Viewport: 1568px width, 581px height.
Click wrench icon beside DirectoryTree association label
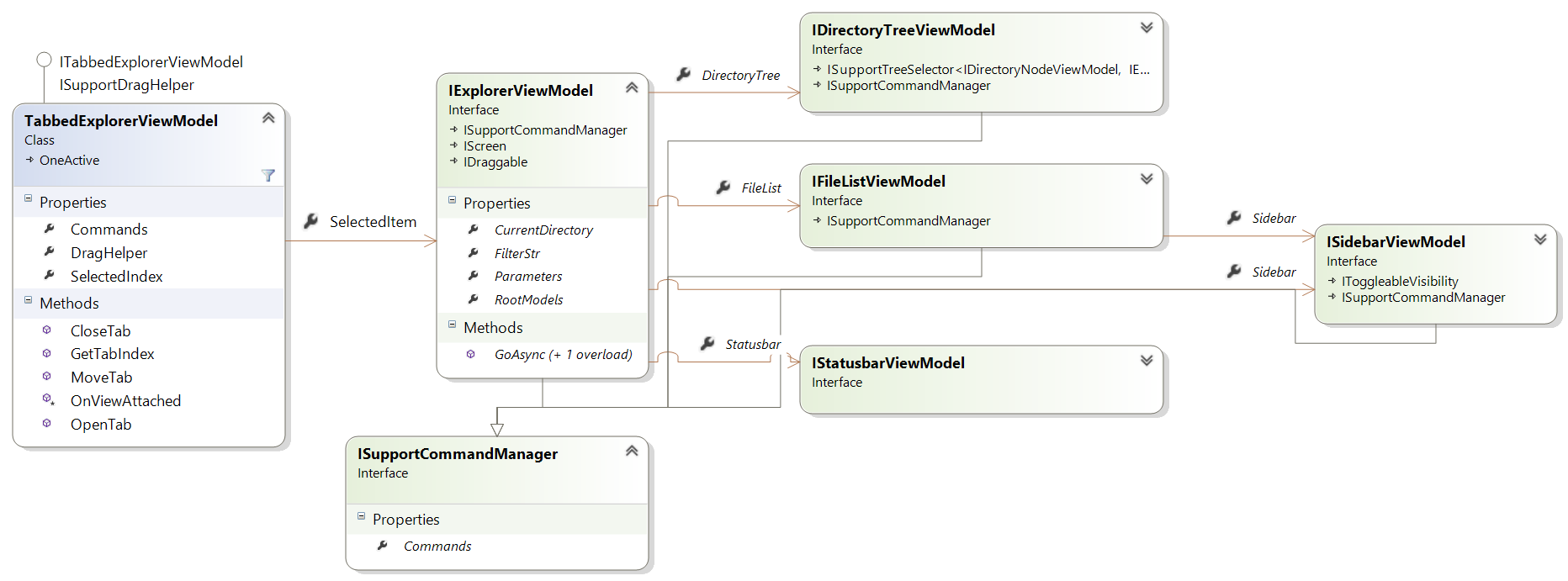pos(684,74)
